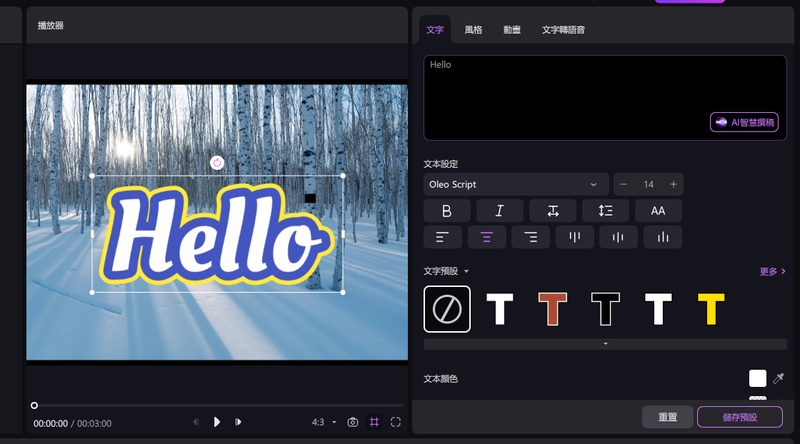Image resolution: width=800 pixels, height=444 pixels.
Task: Toggle italic text formatting
Action: pyautogui.click(x=499, y=211)
